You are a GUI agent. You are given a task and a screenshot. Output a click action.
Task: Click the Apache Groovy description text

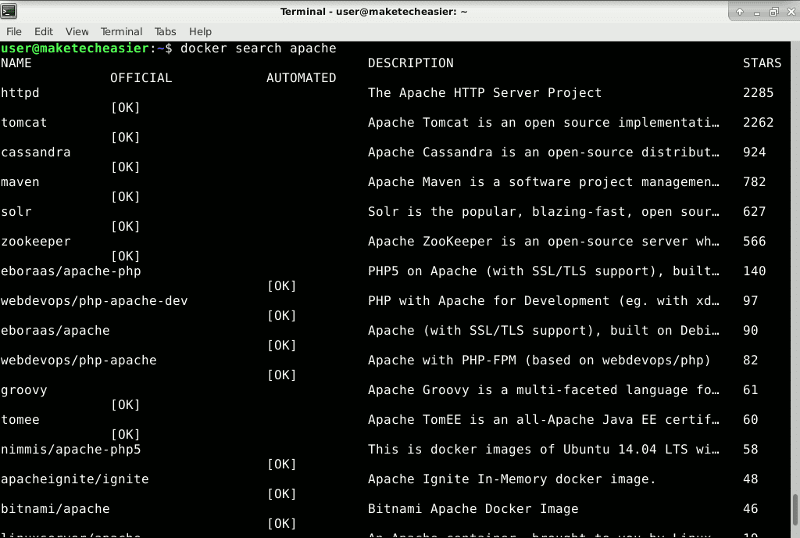click(543, 390)
